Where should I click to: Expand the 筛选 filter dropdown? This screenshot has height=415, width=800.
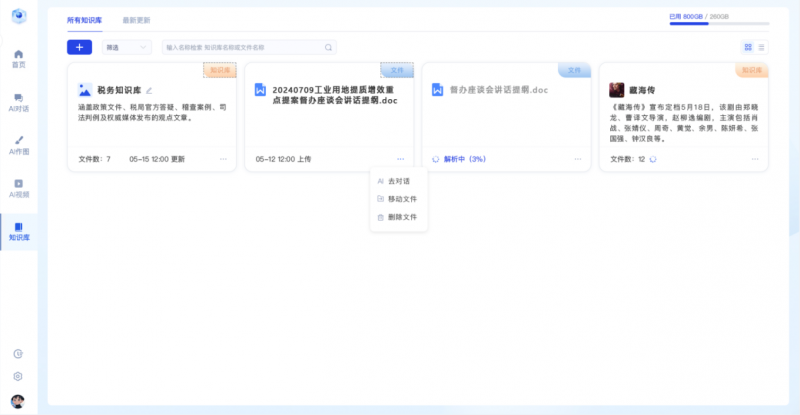click(x=126, y=47)
